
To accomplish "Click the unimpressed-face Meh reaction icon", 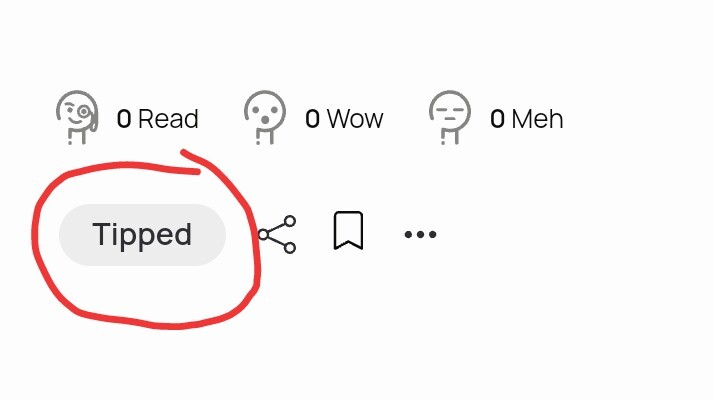I will point(450,117).
